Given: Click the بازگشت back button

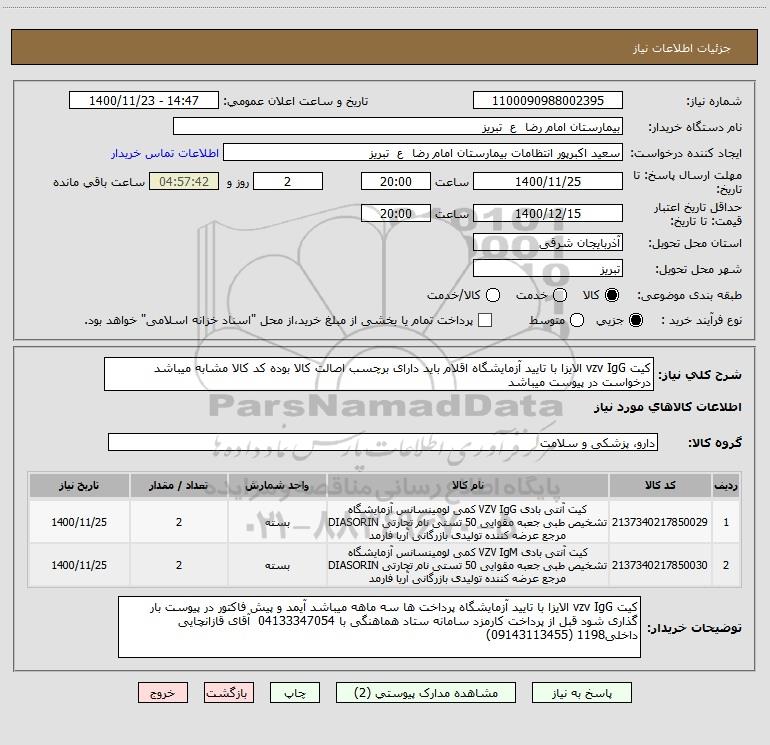Looking at the screenshot, I should pos(229,692).
